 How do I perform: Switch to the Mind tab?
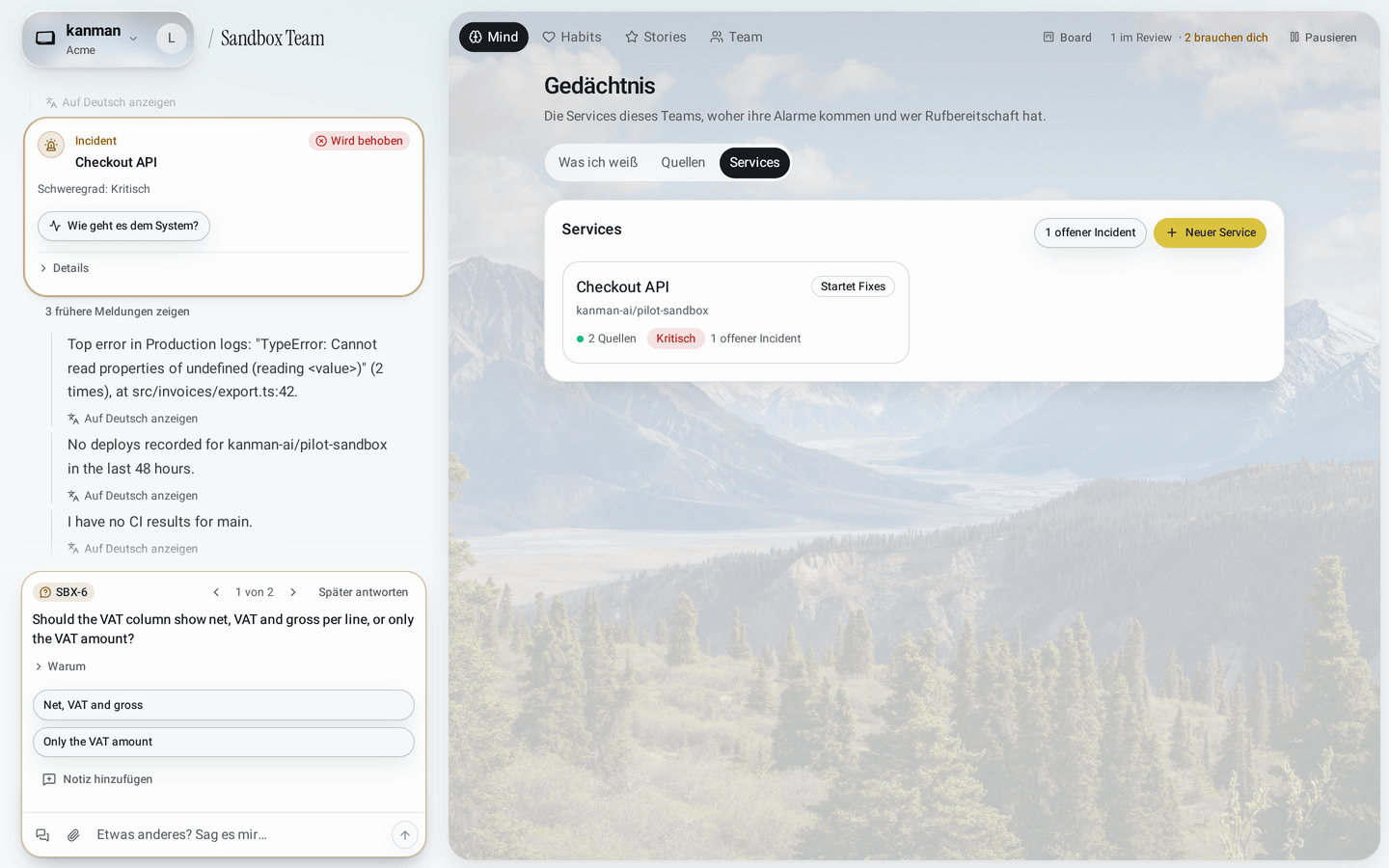[x=494, y=37]
